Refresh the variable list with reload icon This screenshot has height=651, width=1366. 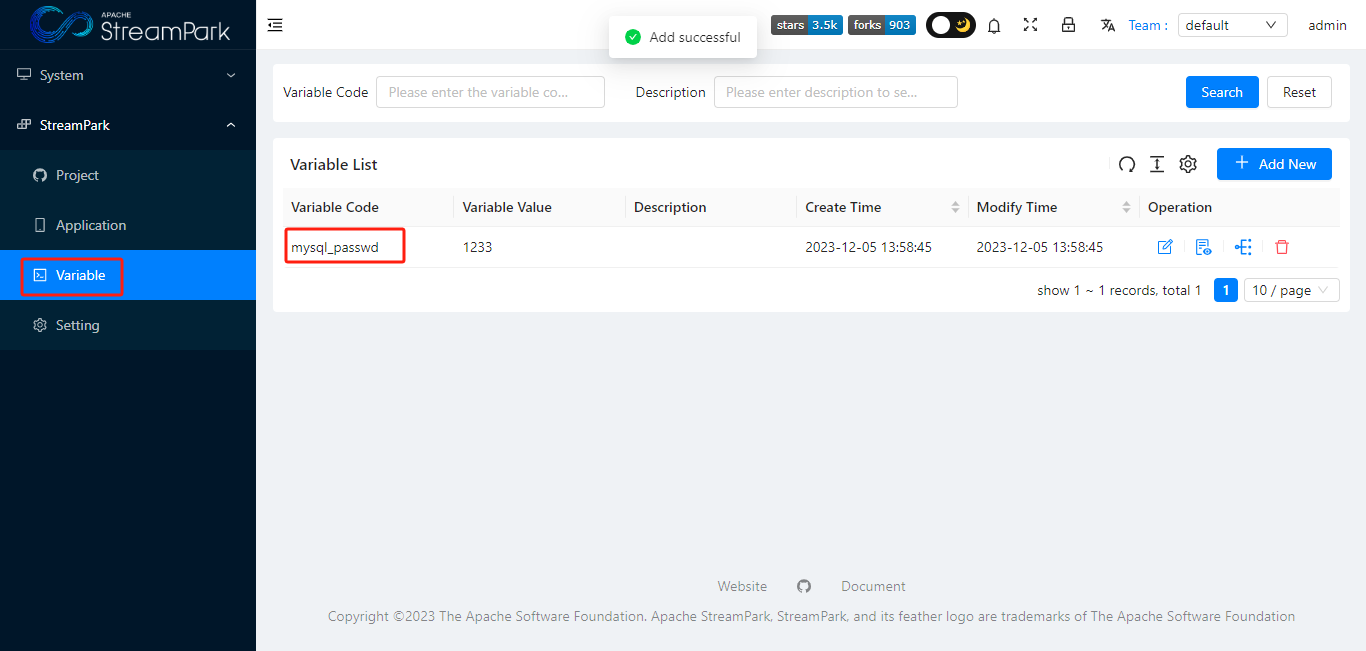click(x=1127, y=164)
